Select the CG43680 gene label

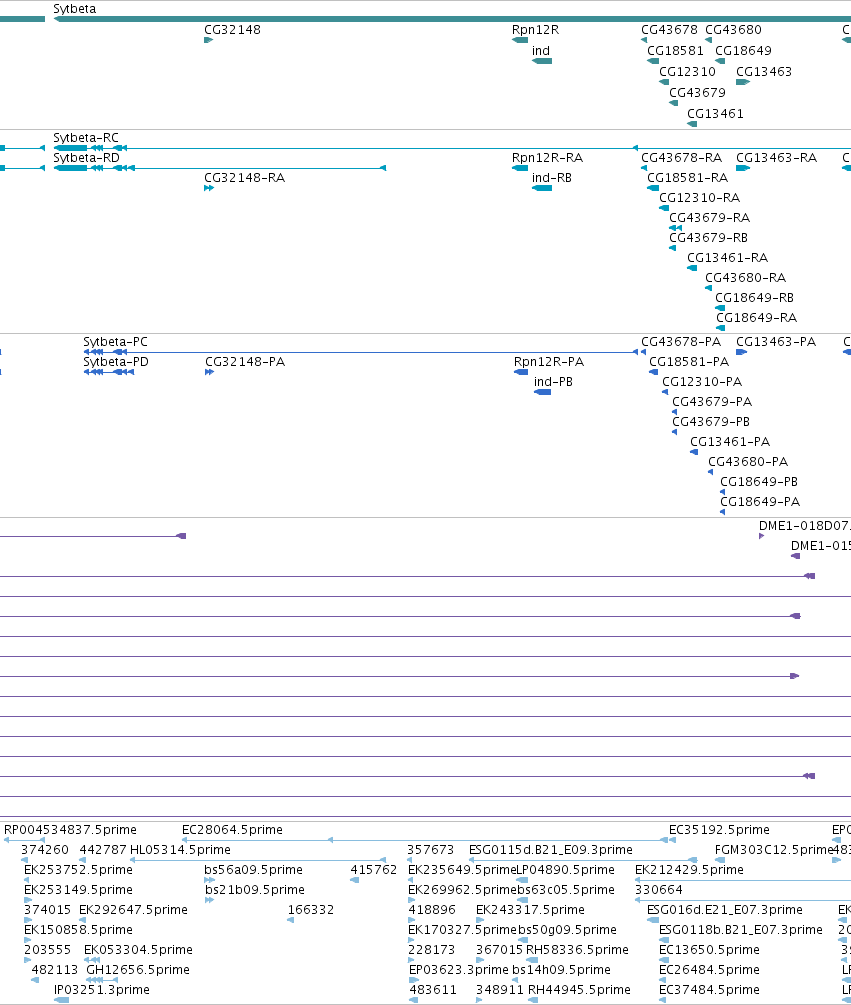tap(733, 29)
